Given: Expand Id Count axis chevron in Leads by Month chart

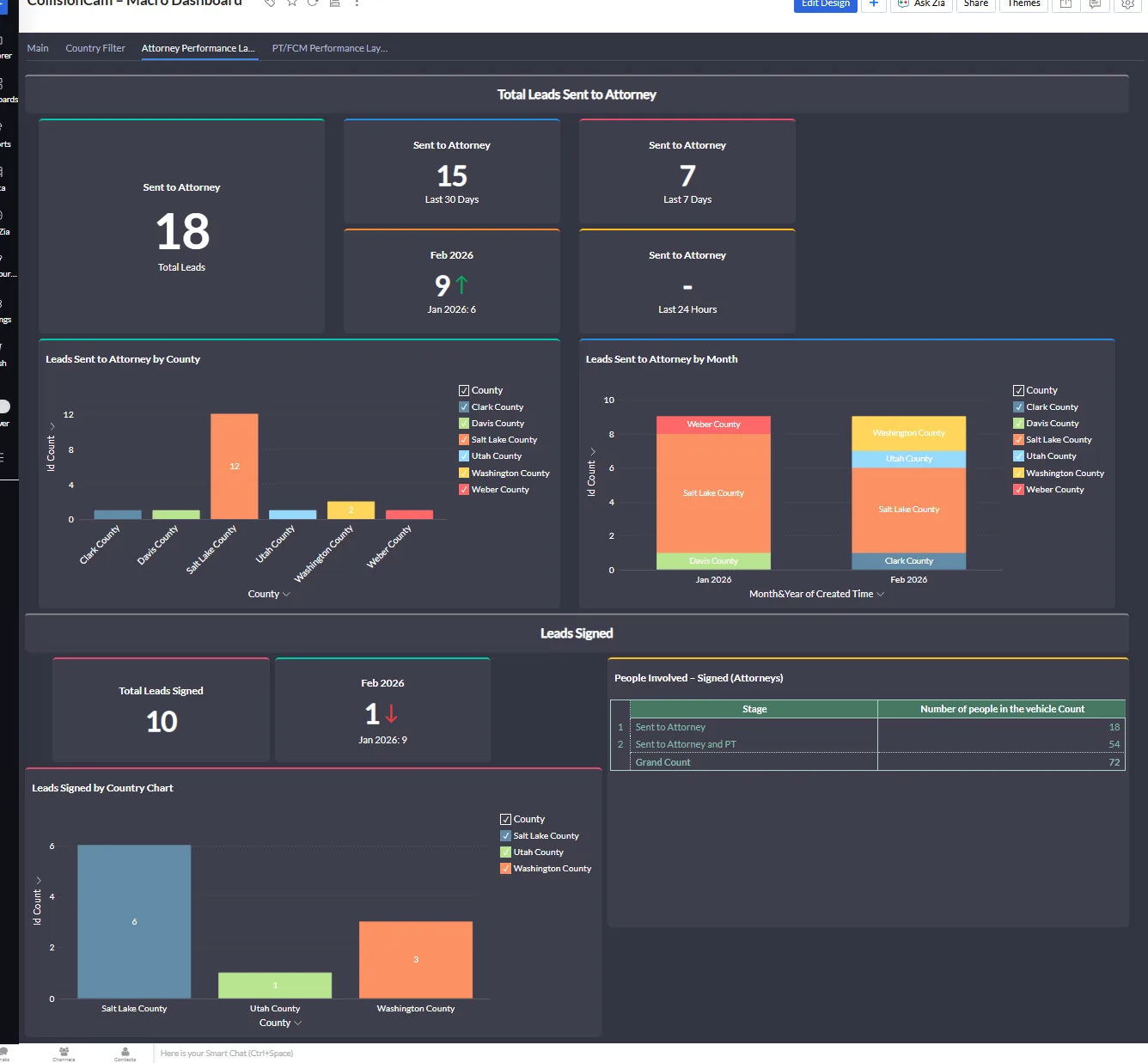Looking at the screenshot, I should [x=592, y=451].
